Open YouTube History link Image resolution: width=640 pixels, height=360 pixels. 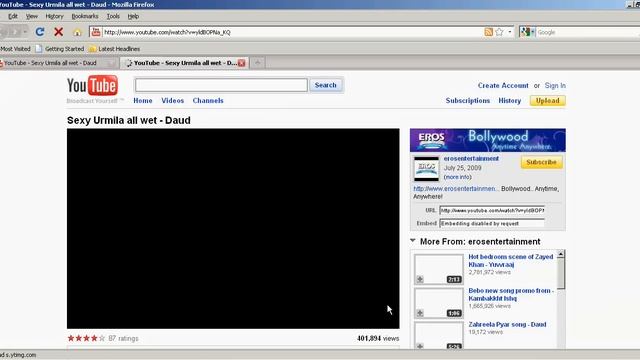pyautogui.click(x=509, y=100)
